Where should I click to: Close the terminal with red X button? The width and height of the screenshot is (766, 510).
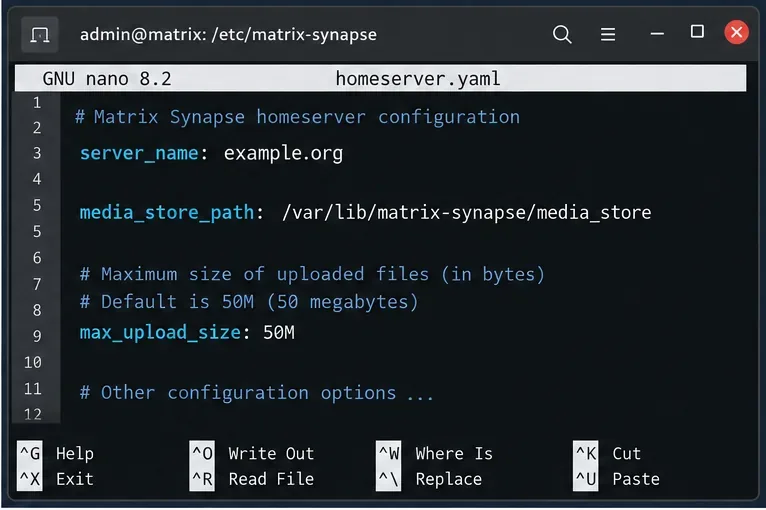coord(736,33)
